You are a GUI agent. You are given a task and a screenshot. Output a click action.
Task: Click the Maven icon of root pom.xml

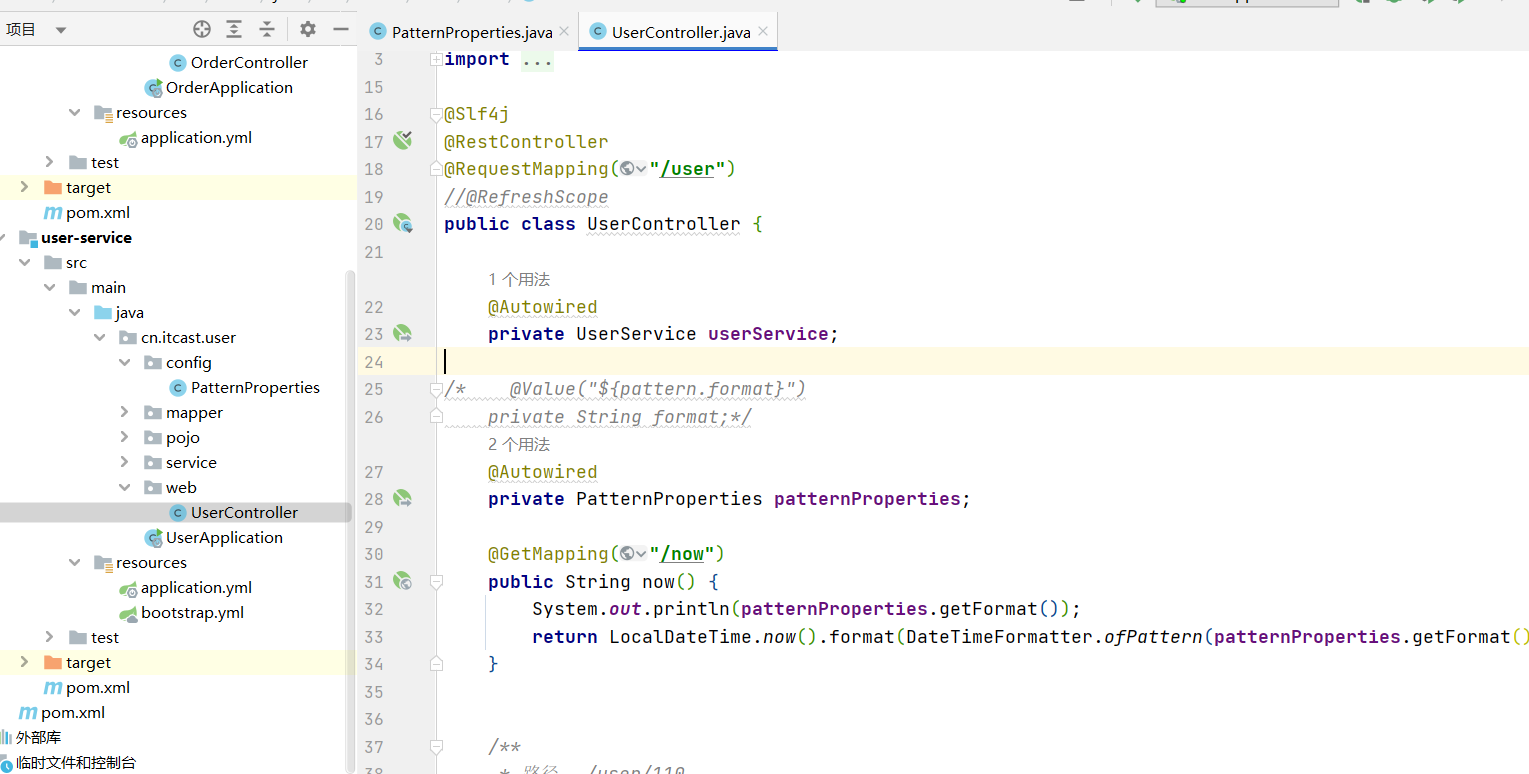point(28,713)
